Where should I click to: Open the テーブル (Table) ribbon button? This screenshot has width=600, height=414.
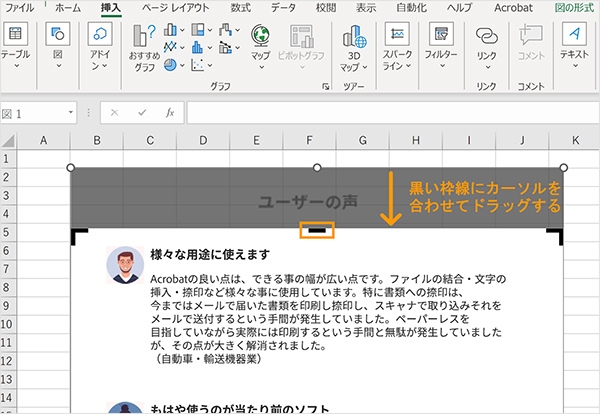click(15, 45)
